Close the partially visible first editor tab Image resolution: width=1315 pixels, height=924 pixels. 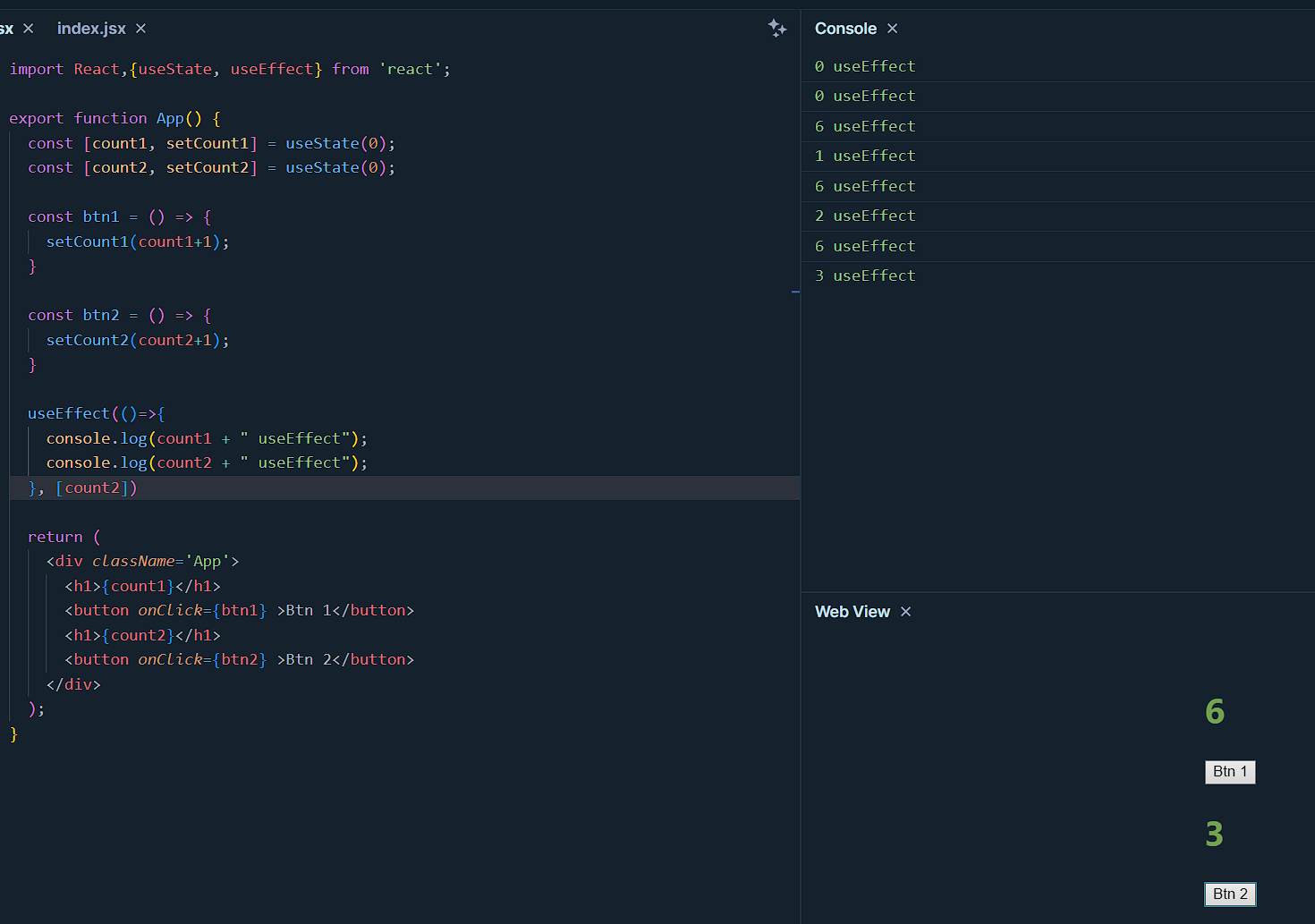(x=29, y=29)
